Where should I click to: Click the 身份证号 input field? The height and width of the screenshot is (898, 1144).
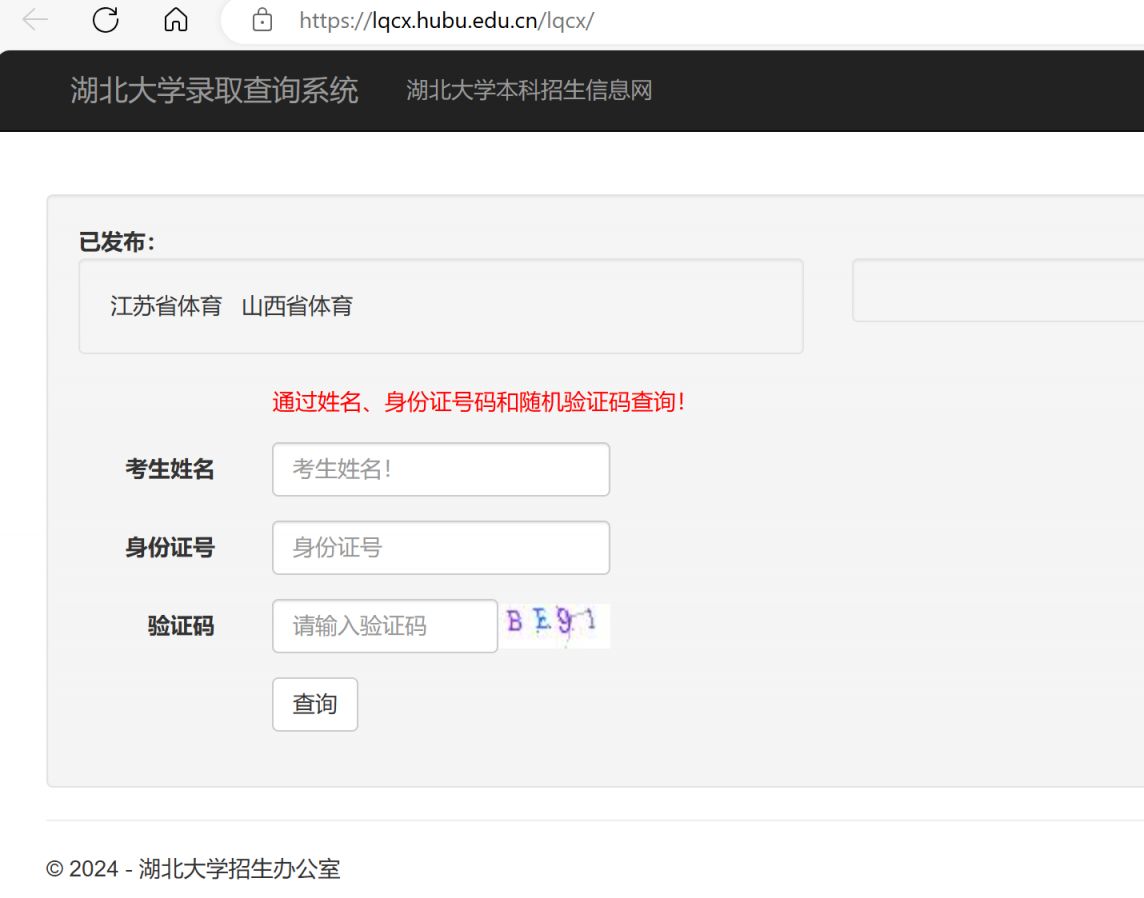coord(441,547)
